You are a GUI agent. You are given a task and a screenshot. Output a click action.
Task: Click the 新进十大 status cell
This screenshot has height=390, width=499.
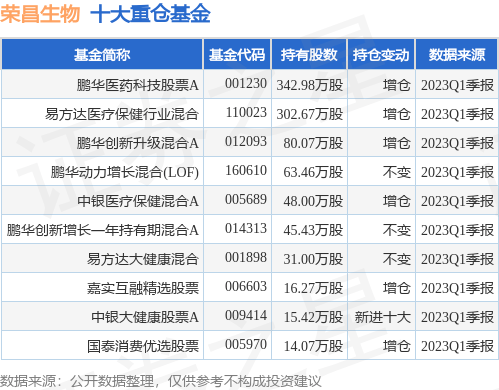(382, 317)
